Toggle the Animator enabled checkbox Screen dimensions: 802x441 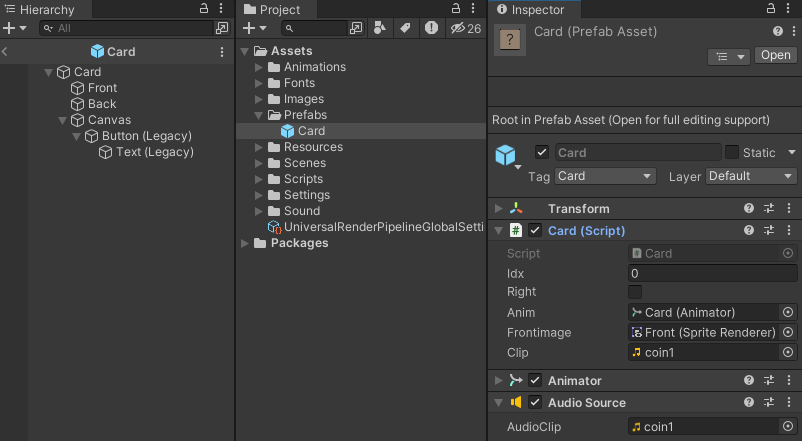click(x=535, y=381)
